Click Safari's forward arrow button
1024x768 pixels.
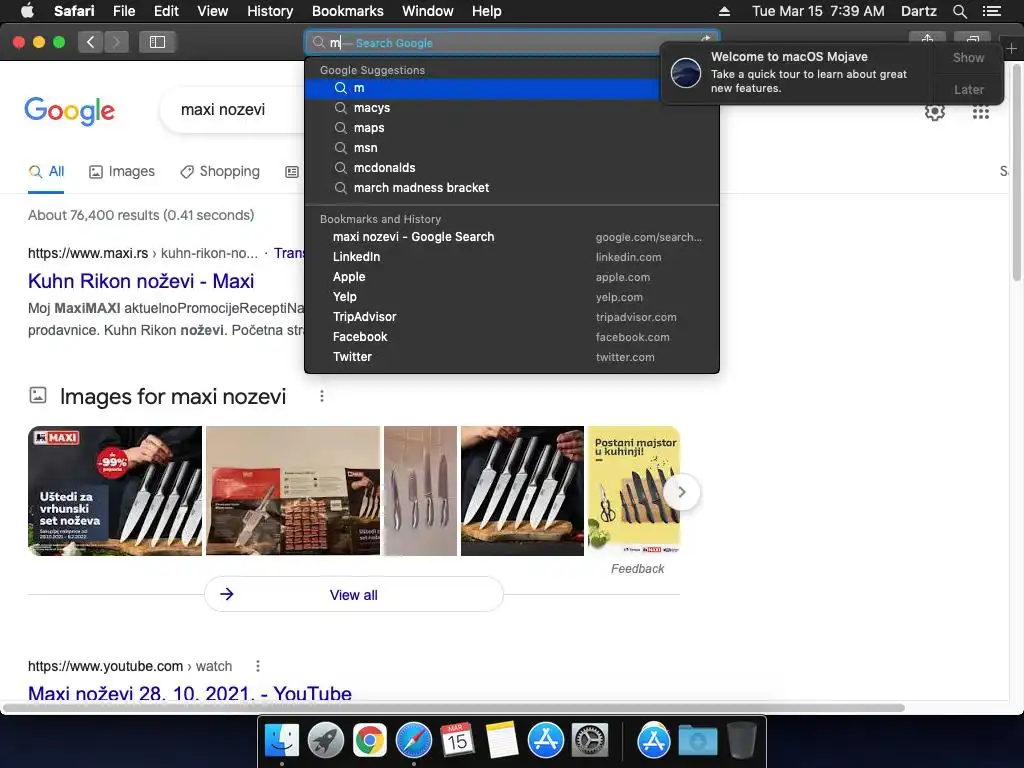116,42
